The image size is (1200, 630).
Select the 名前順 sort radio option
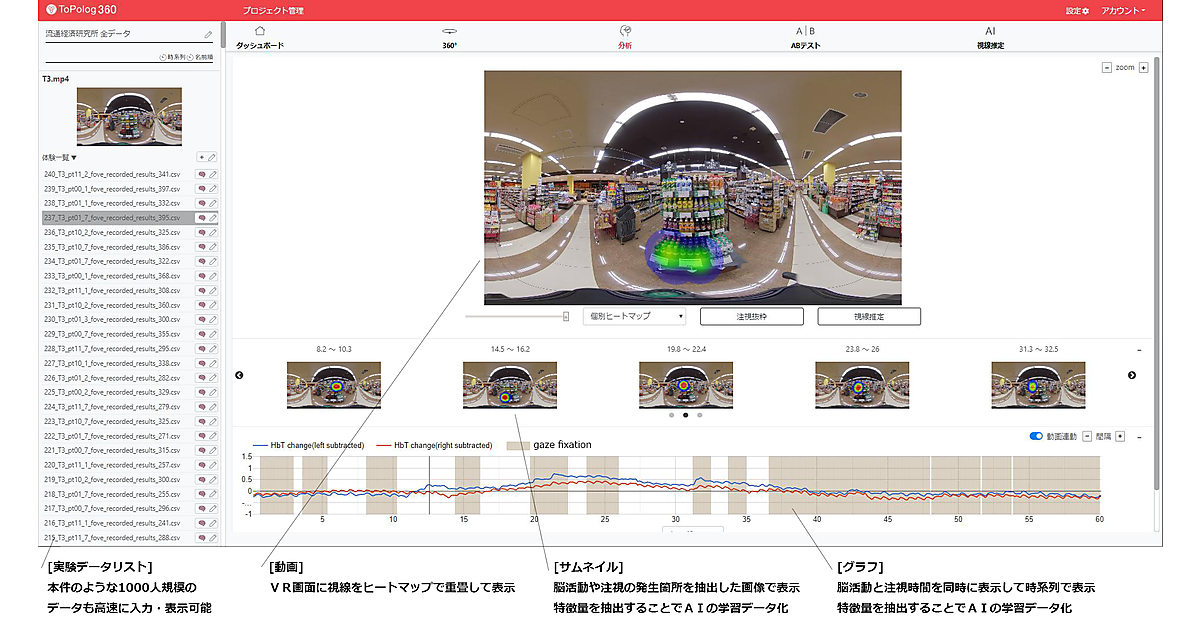[191, 57]
